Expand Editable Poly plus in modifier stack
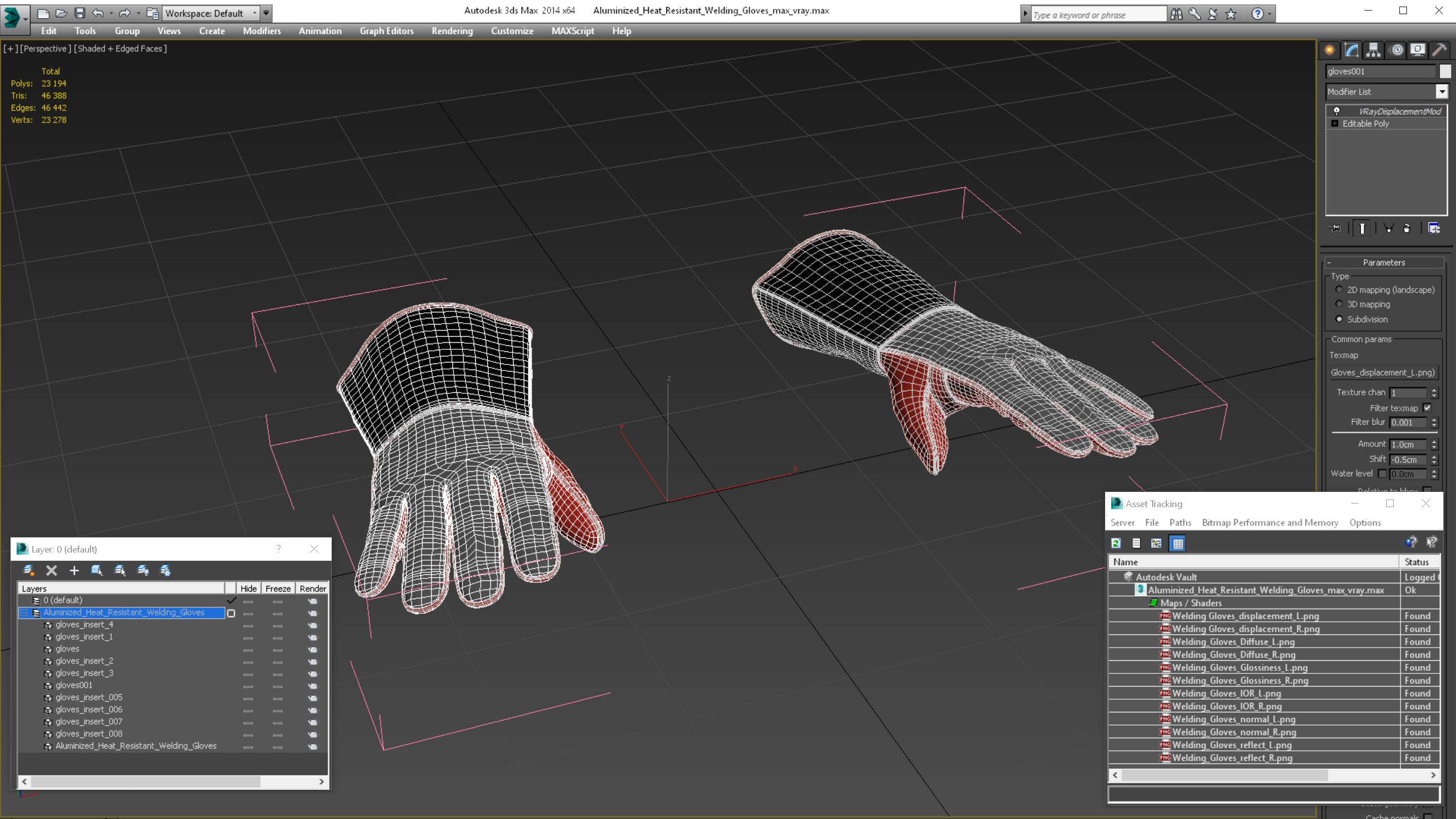Image resolution: width=1456 pixels, height=819 pixels. tap(1335, 123)
